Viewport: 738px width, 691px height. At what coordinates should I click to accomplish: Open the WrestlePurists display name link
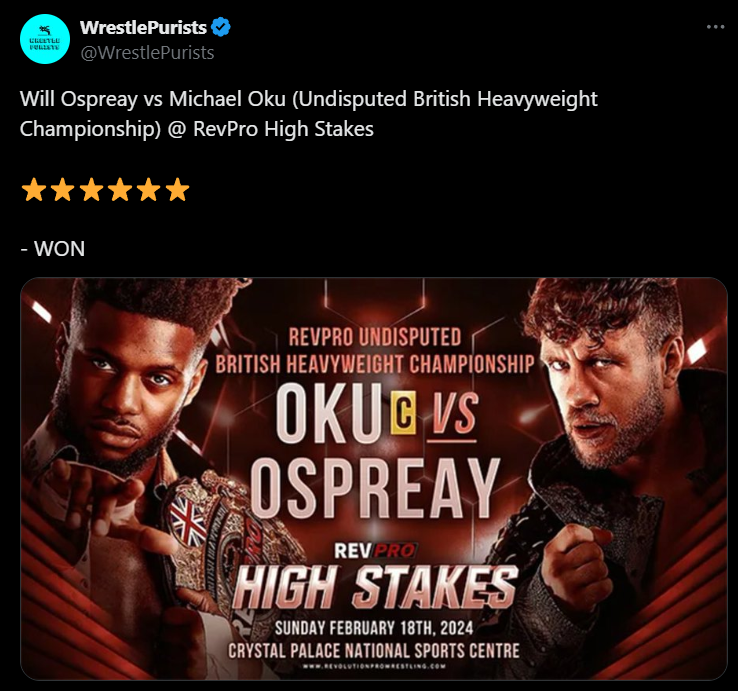pyautogui.click(x=143, y=27)
